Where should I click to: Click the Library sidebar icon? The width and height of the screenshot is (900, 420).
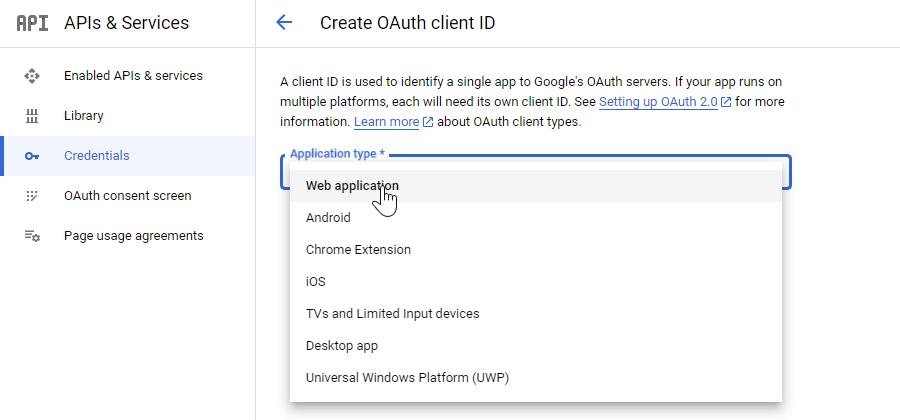(x=32, y=116)
